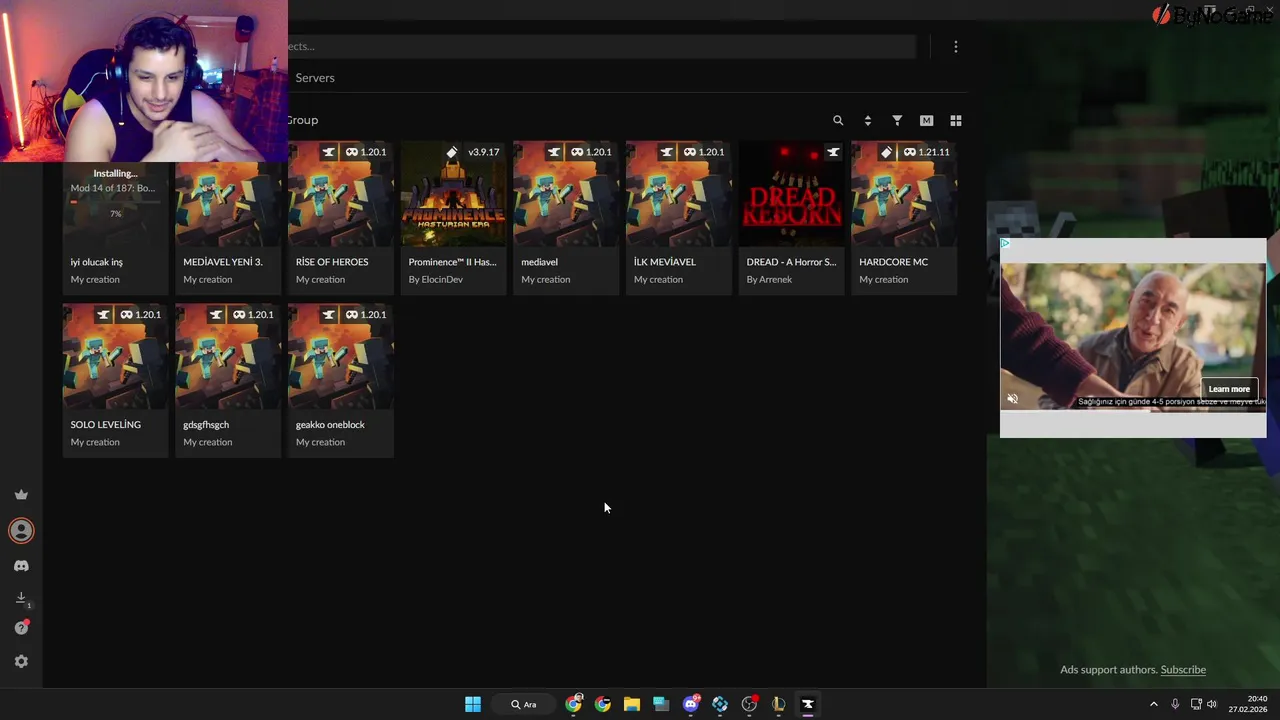Click the ad info icon at the ad's corner
The height and width of the screenshot is (720, 1280).
coord(1005,243)
